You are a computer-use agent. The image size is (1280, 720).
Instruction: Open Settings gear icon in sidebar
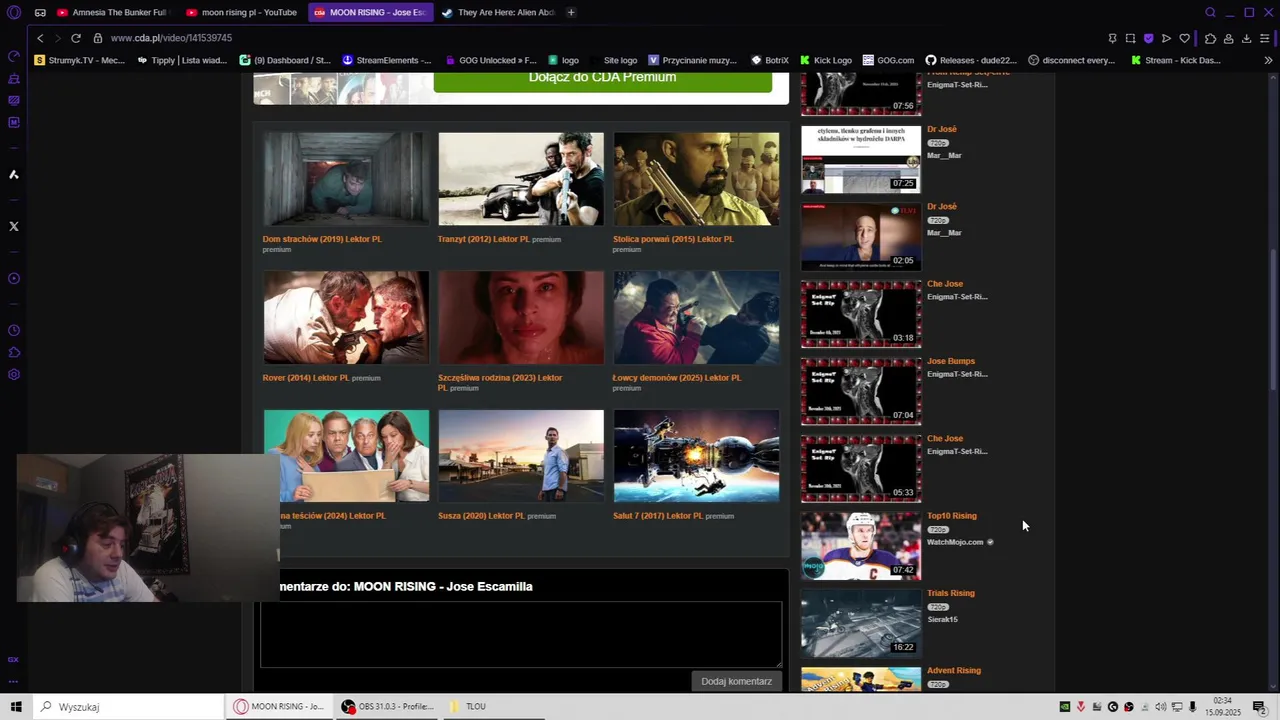[x=14, y=374]
